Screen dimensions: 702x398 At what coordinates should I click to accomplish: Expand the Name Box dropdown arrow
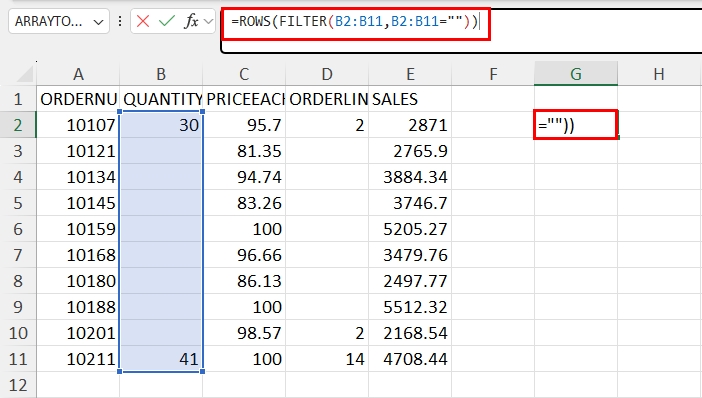[98, 21]
